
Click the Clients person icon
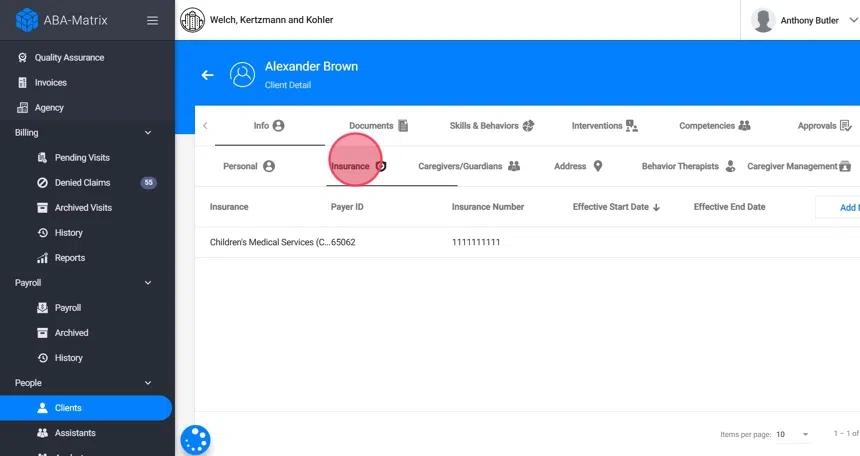coord(42,408)
